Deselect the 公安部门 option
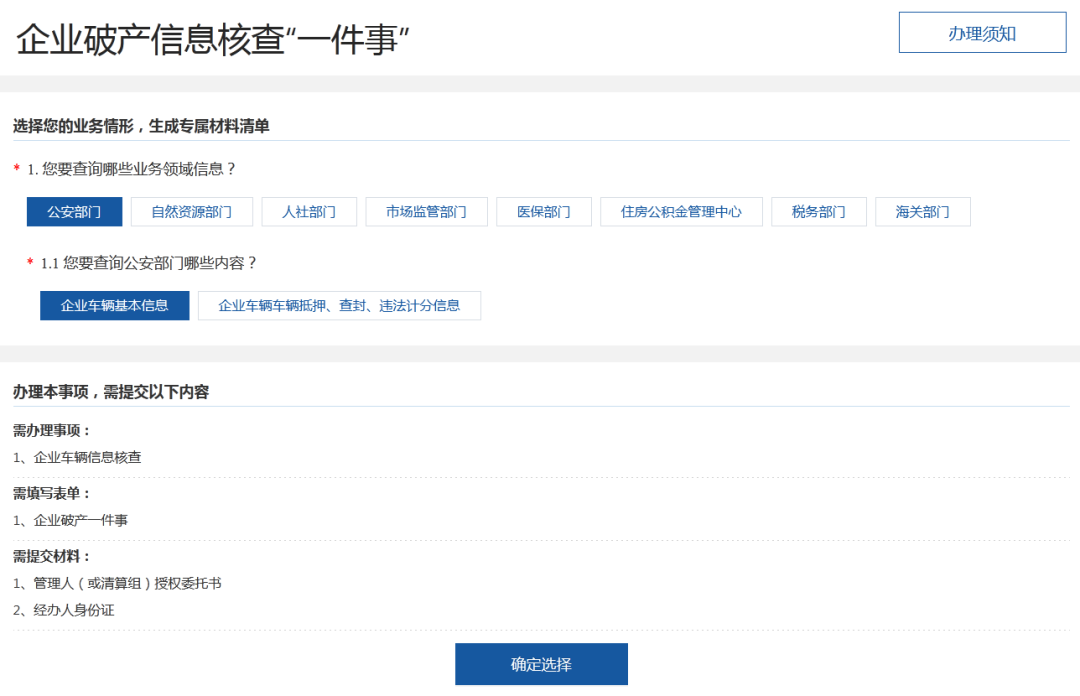1080x696 pixels. pos(74,212)
